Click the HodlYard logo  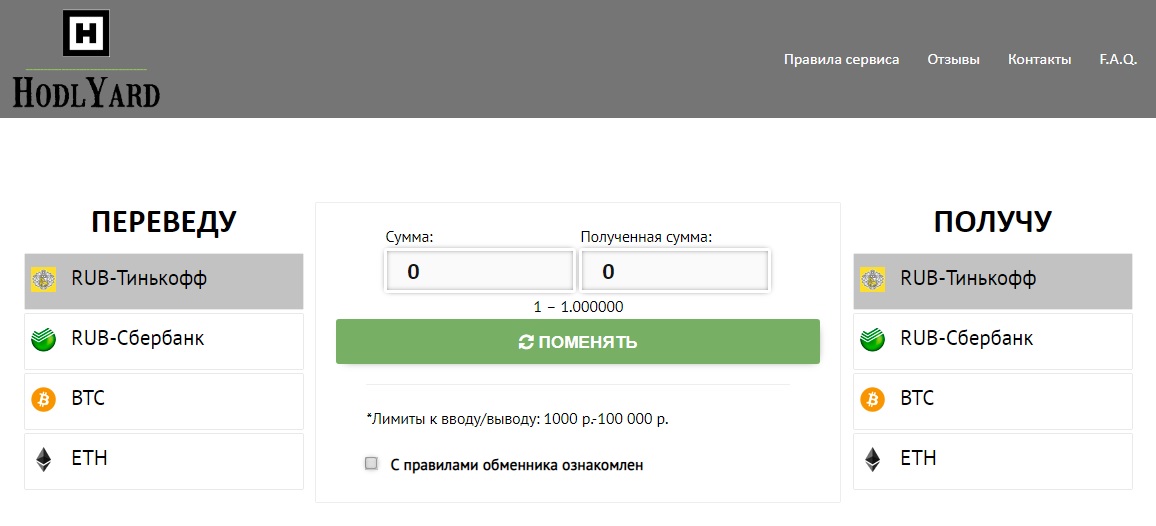pos(86,59)
